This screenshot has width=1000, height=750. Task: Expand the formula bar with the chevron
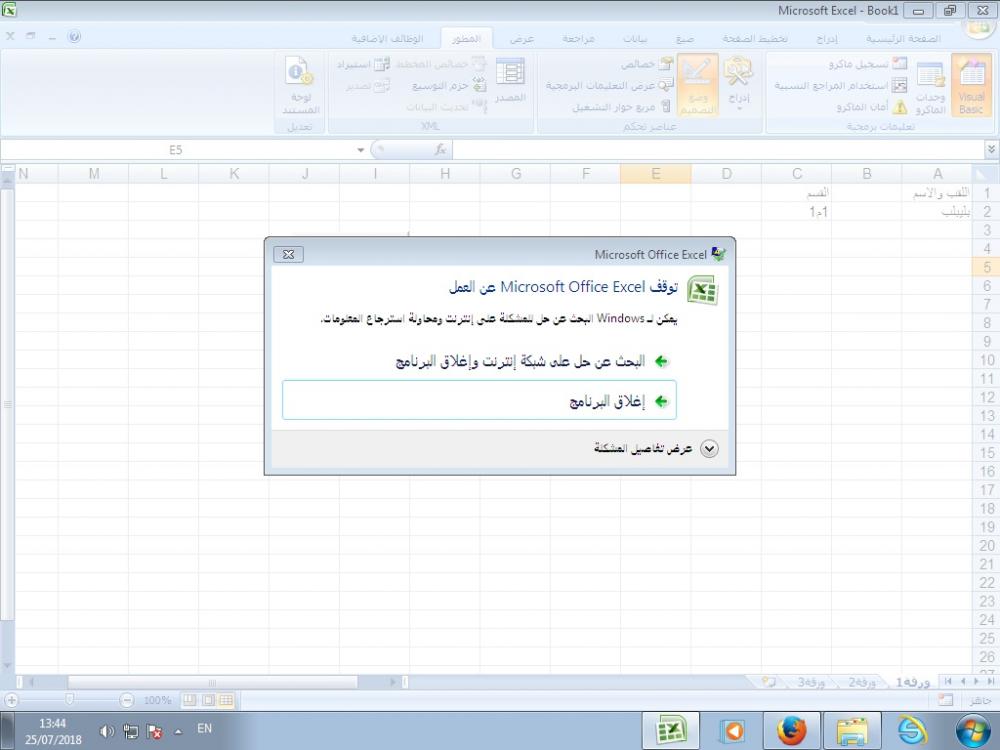[990, 149]
